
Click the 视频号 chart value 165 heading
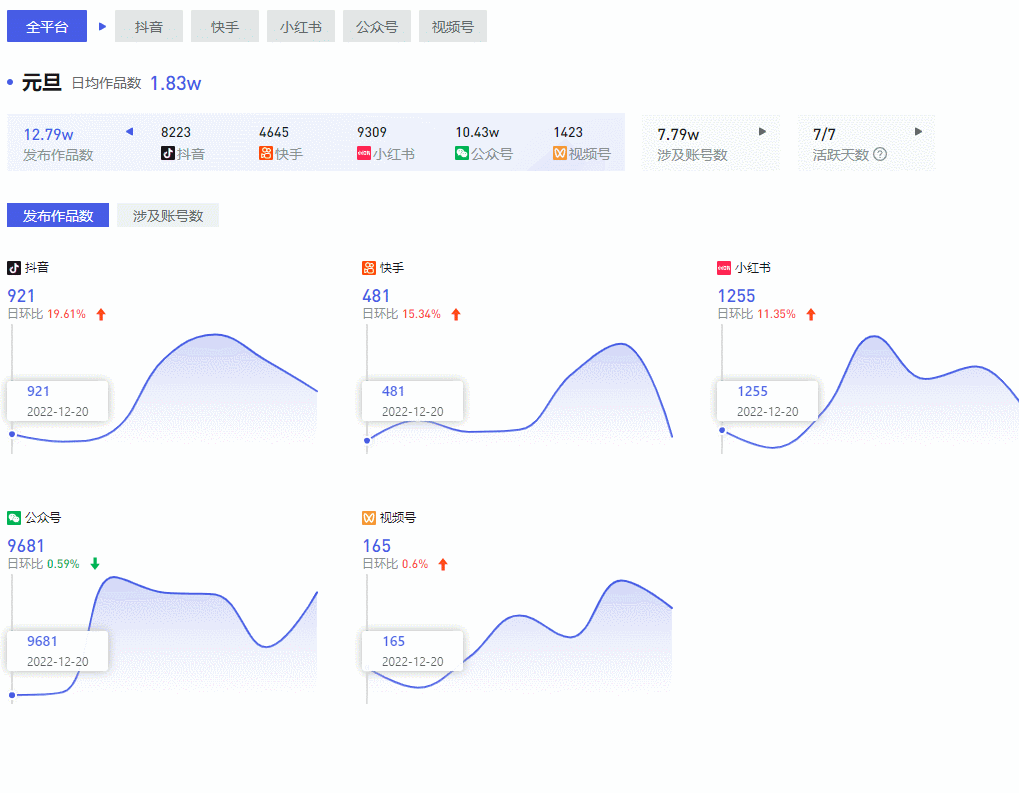pos(376,546)
